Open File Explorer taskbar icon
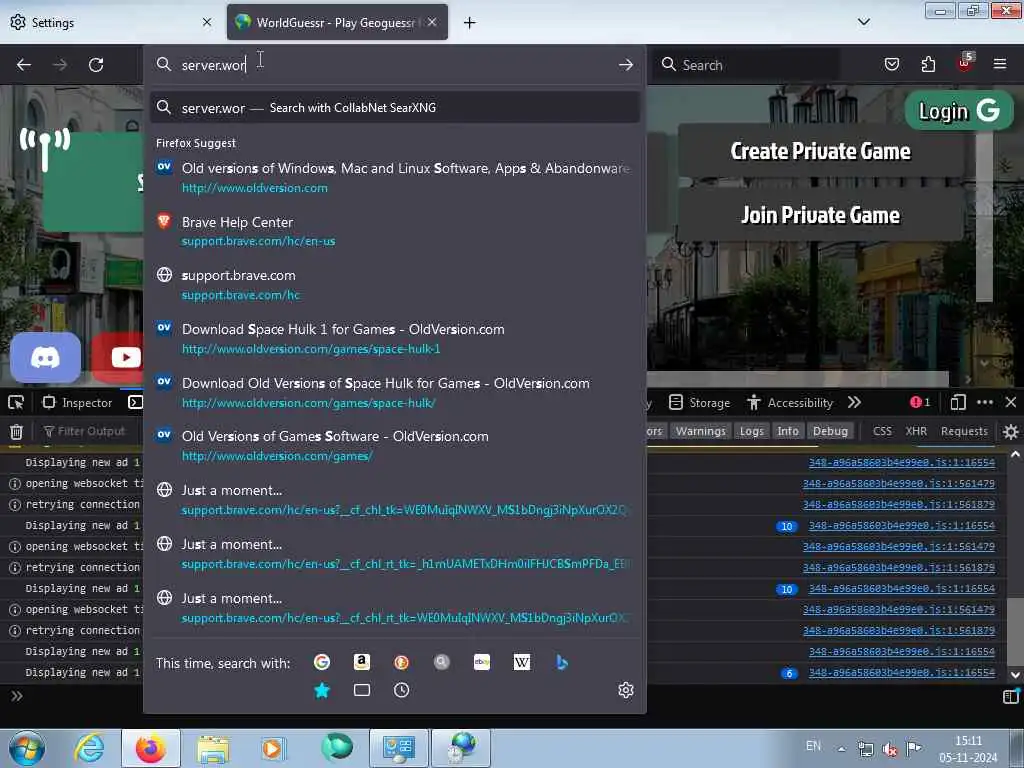Image resolution: width=1024 pixels, height=768 pixels. pyautogui.click(x=213, y=748)
